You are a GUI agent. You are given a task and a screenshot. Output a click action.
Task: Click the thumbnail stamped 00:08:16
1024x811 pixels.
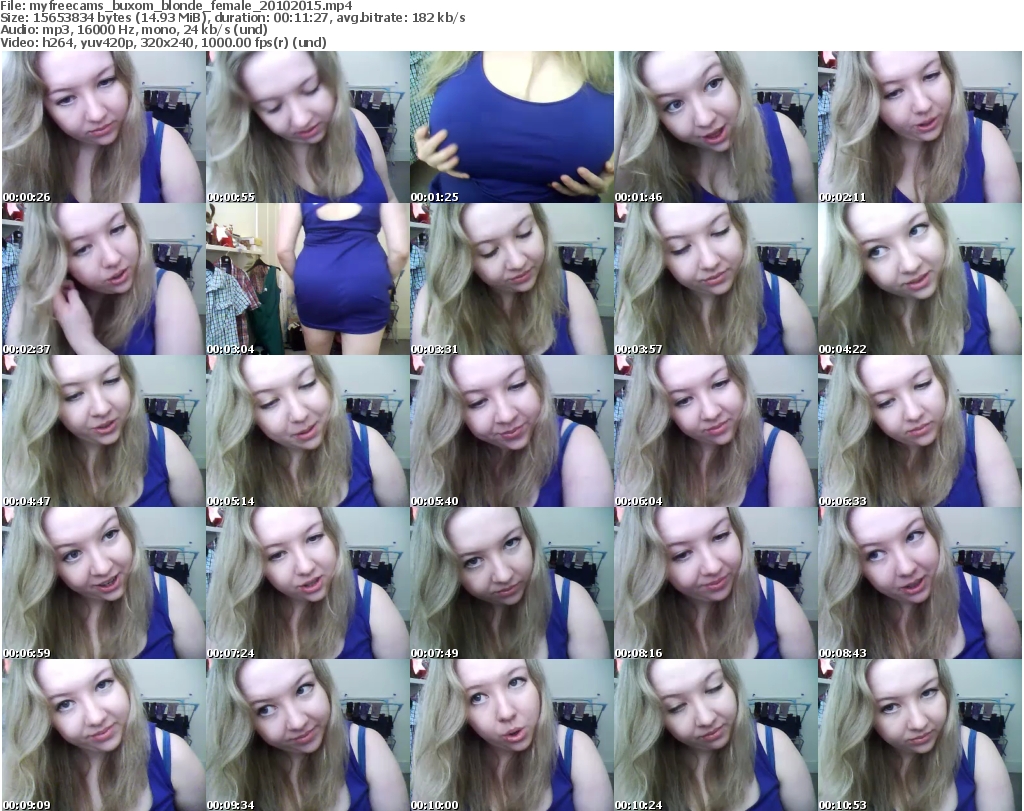coord(716,583)
